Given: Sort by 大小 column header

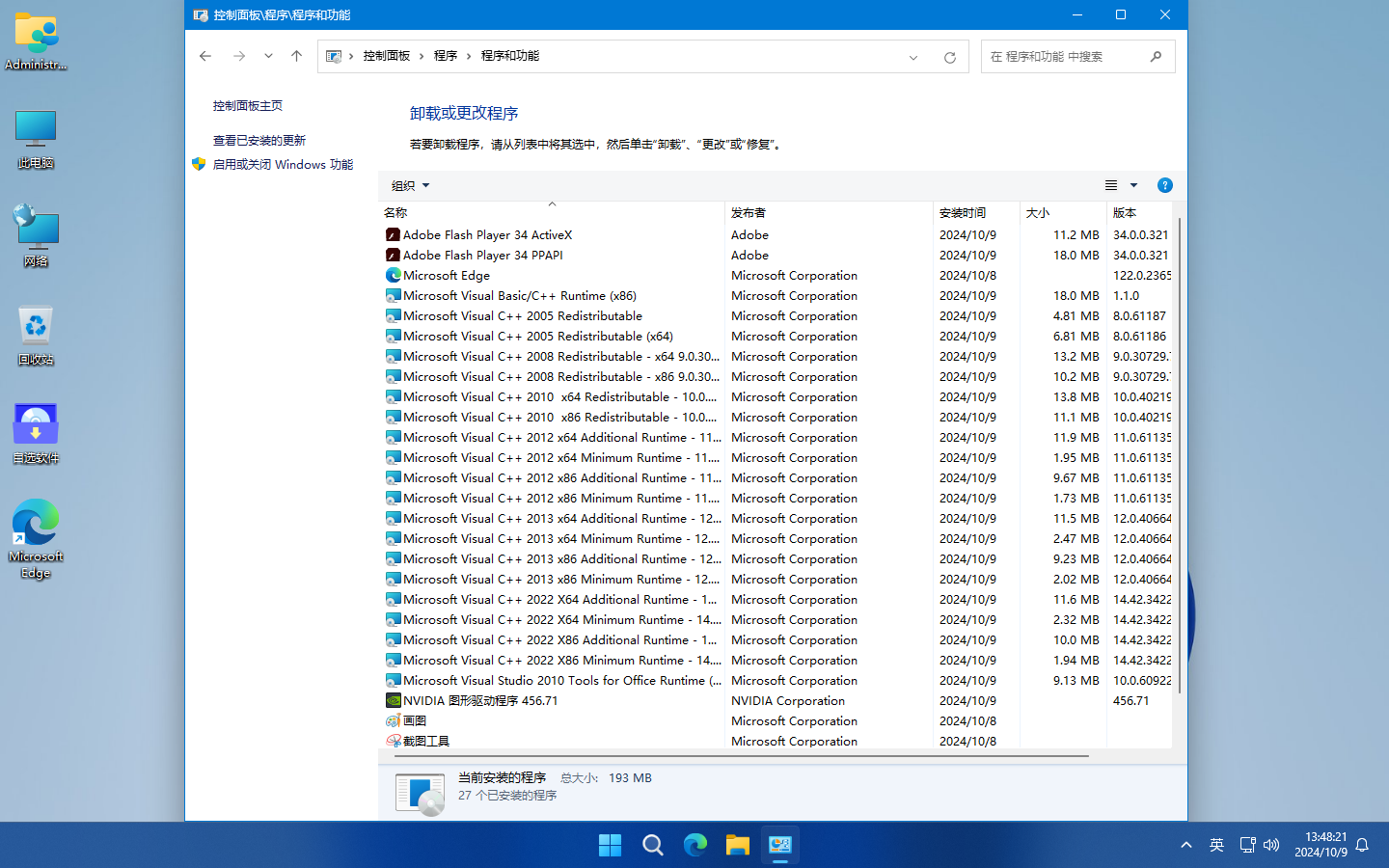Looking at the screenshot, I should click(x=1063, y=212).
